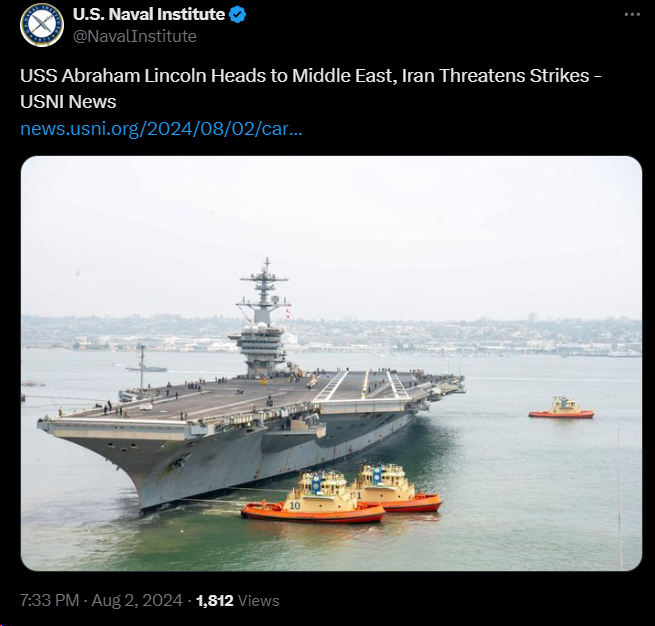Follow the news.usni.org article link

(x=161, y=129)
